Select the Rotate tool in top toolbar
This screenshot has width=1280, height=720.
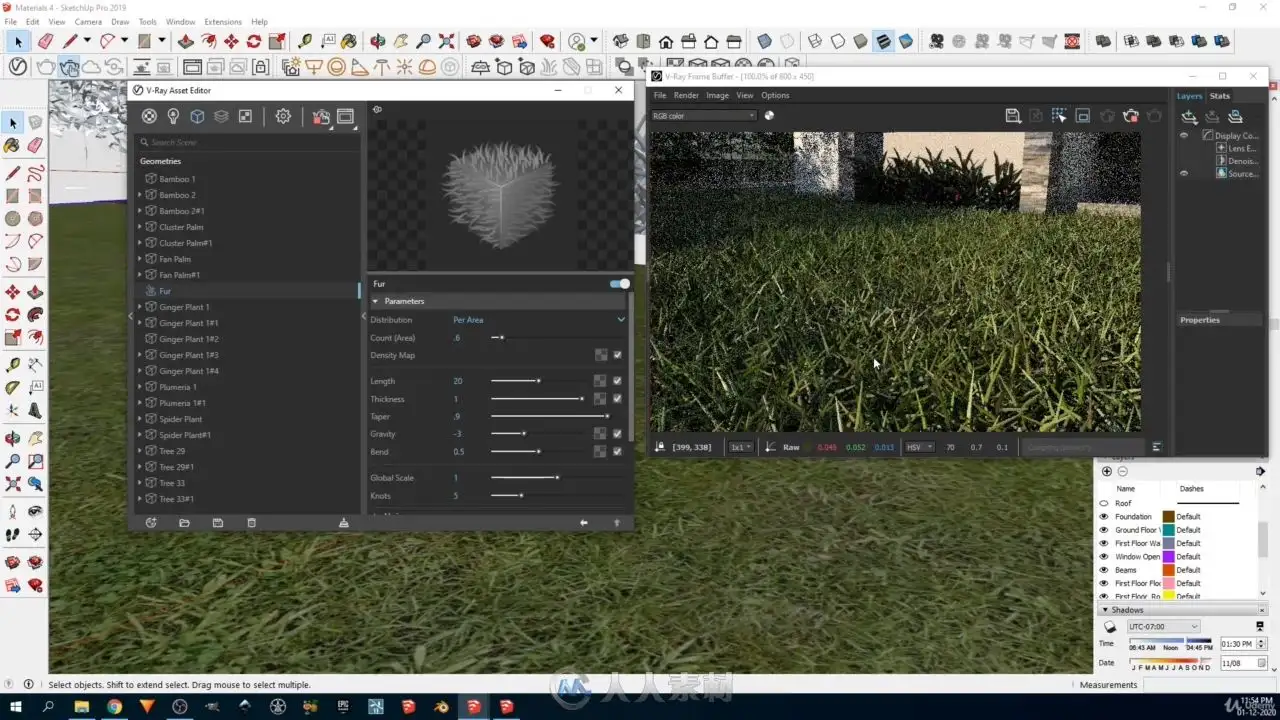pyautogui.click(x=254, y=41)
